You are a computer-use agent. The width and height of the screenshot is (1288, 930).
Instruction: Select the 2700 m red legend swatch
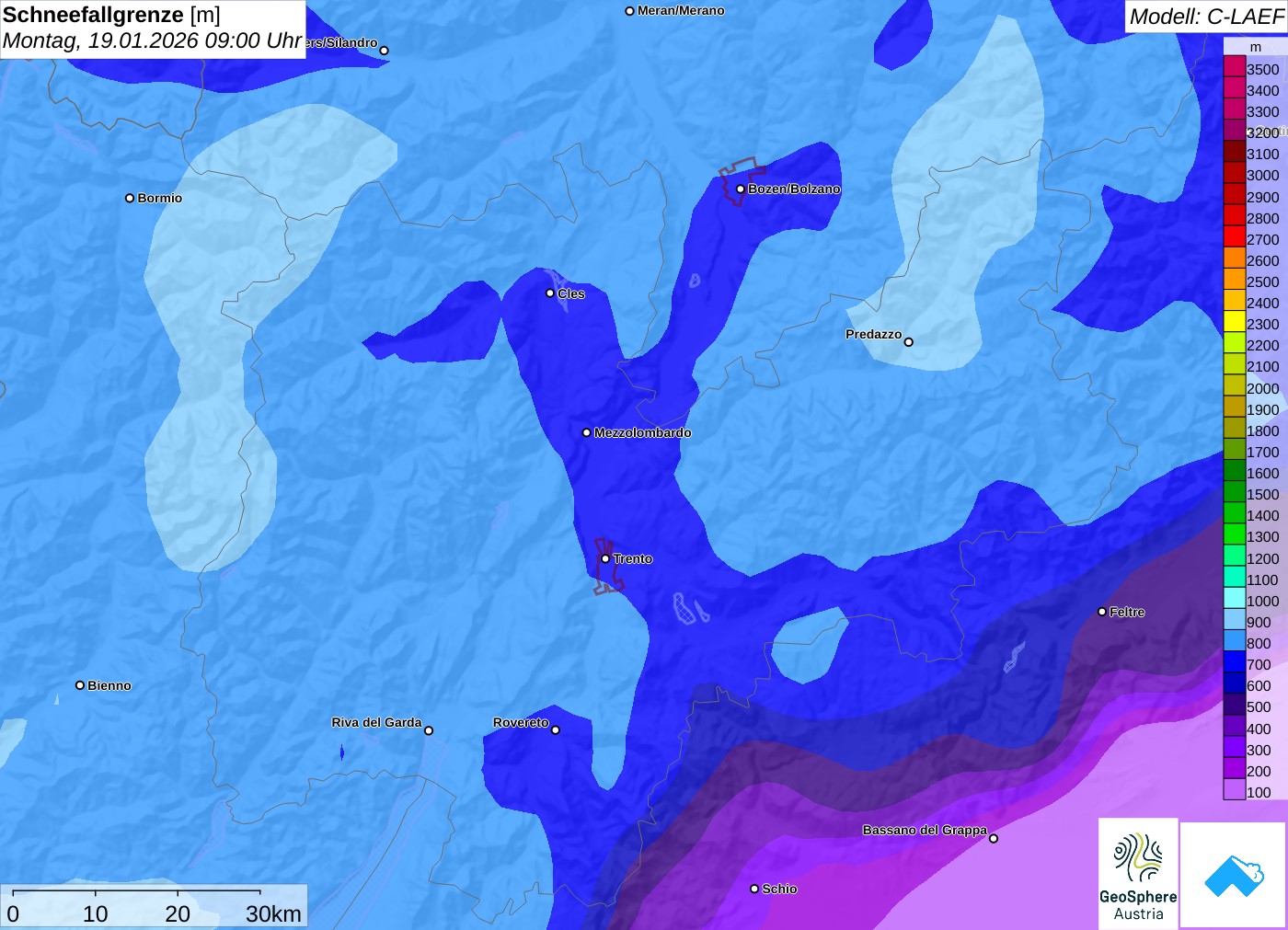(x=1235, y=235)
